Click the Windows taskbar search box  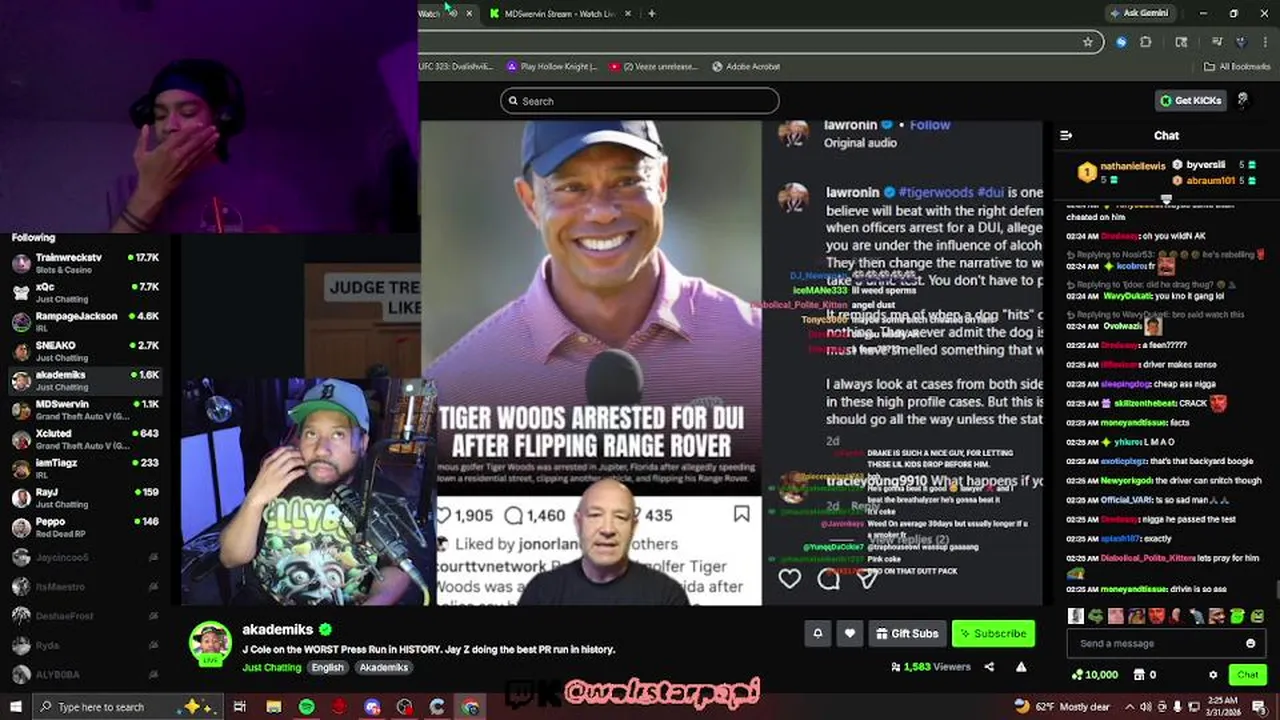tap(128, 707)
